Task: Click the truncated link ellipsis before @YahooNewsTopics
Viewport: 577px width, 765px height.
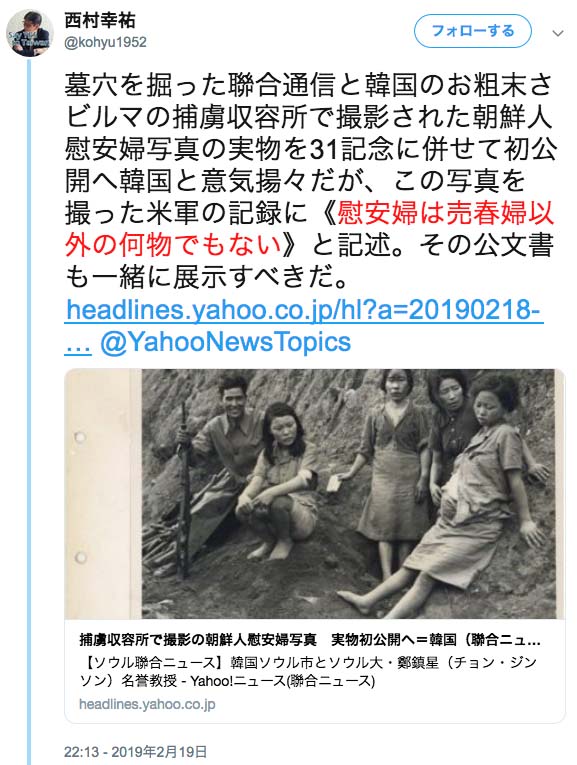Action: click(78, 343)
